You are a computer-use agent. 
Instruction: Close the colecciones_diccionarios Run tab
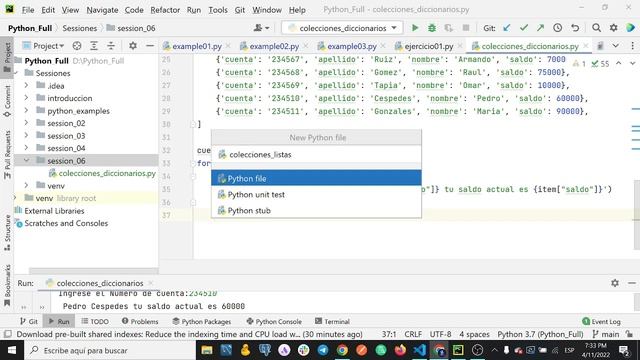pyautogui.click(x=151, y=283)
